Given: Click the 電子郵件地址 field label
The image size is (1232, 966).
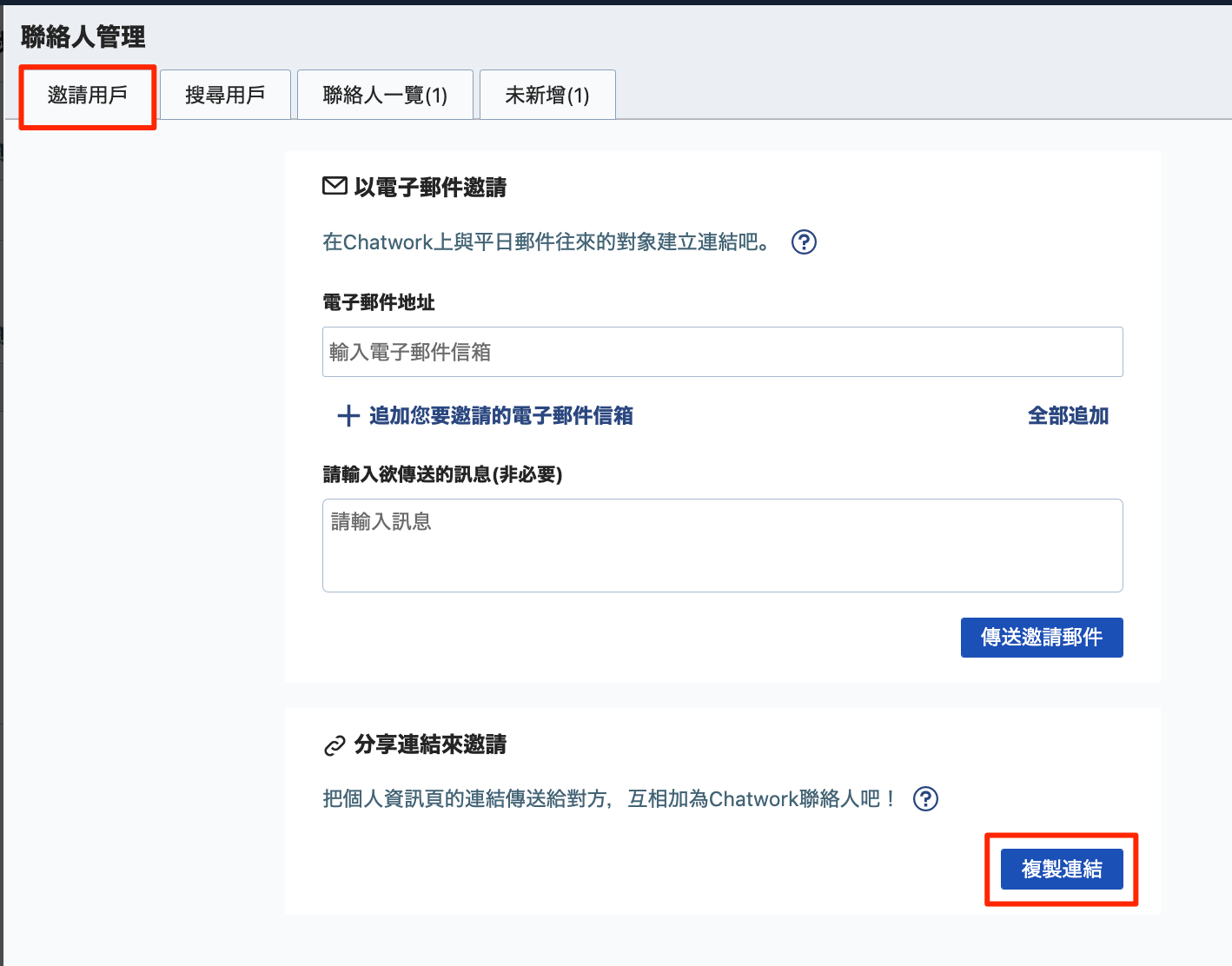Looking at the screenshot, I should click(x=379, y=302).
